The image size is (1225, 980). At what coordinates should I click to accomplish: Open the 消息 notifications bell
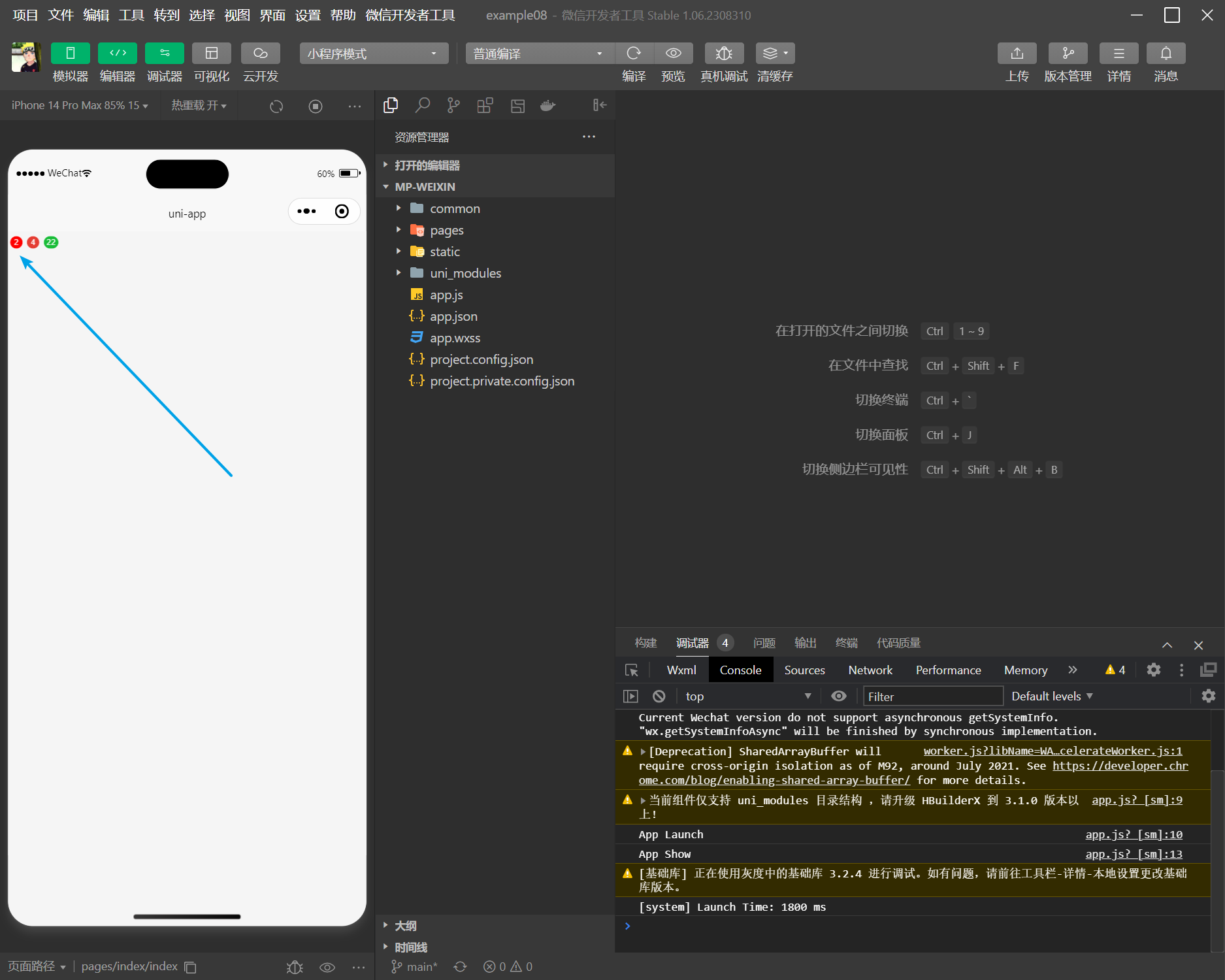(x=1166, y=53)
